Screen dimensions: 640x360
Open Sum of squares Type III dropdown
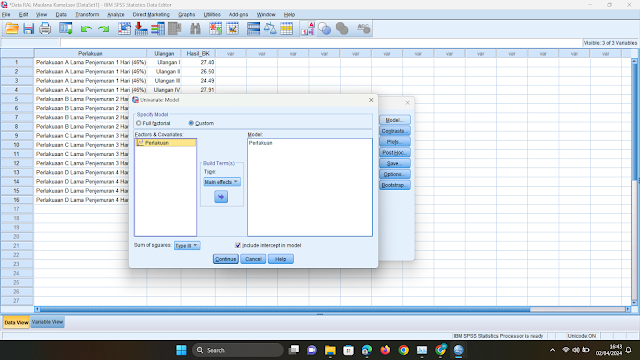point(187,245)
